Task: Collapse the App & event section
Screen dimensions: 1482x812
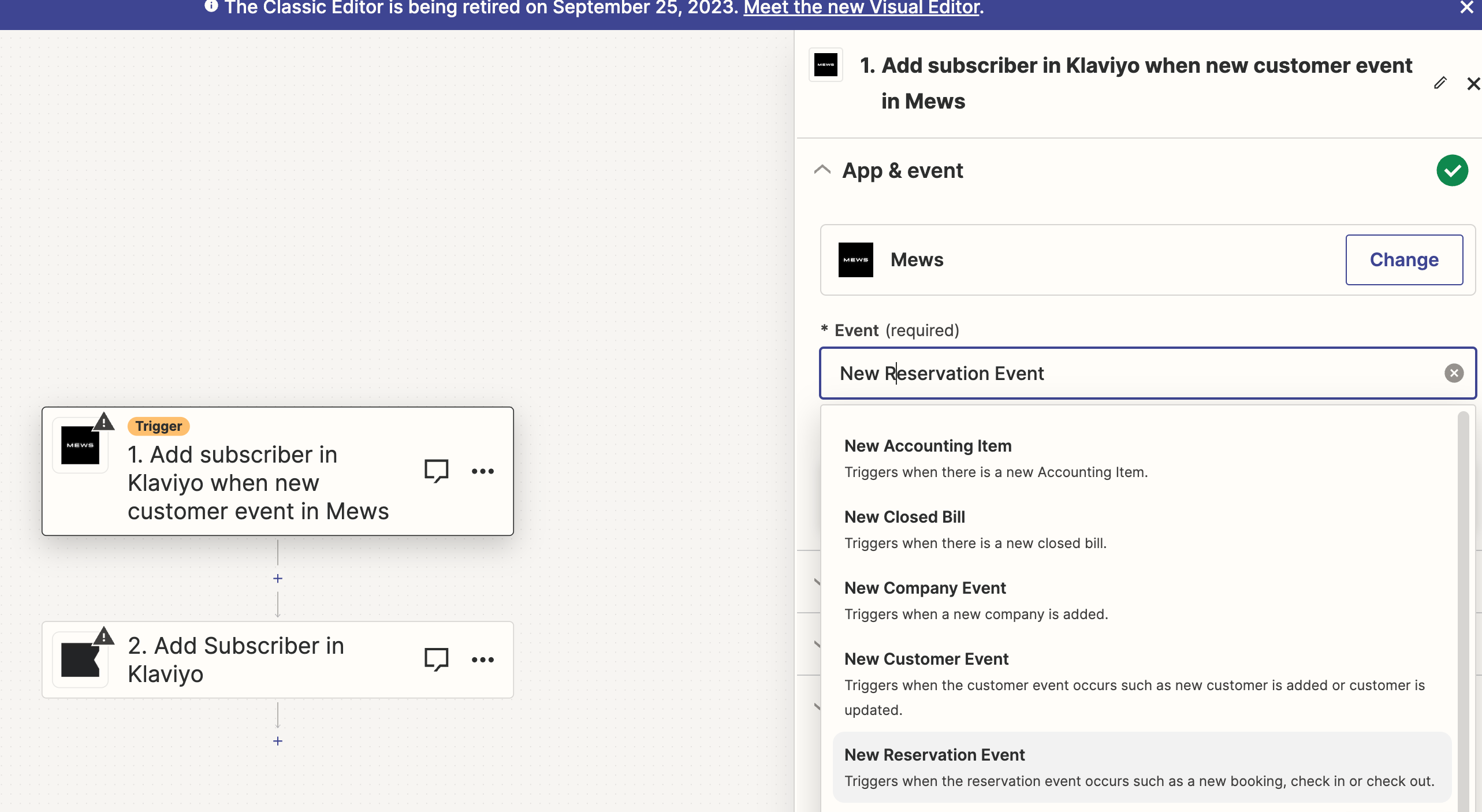Action: click(x=822, y=170)
